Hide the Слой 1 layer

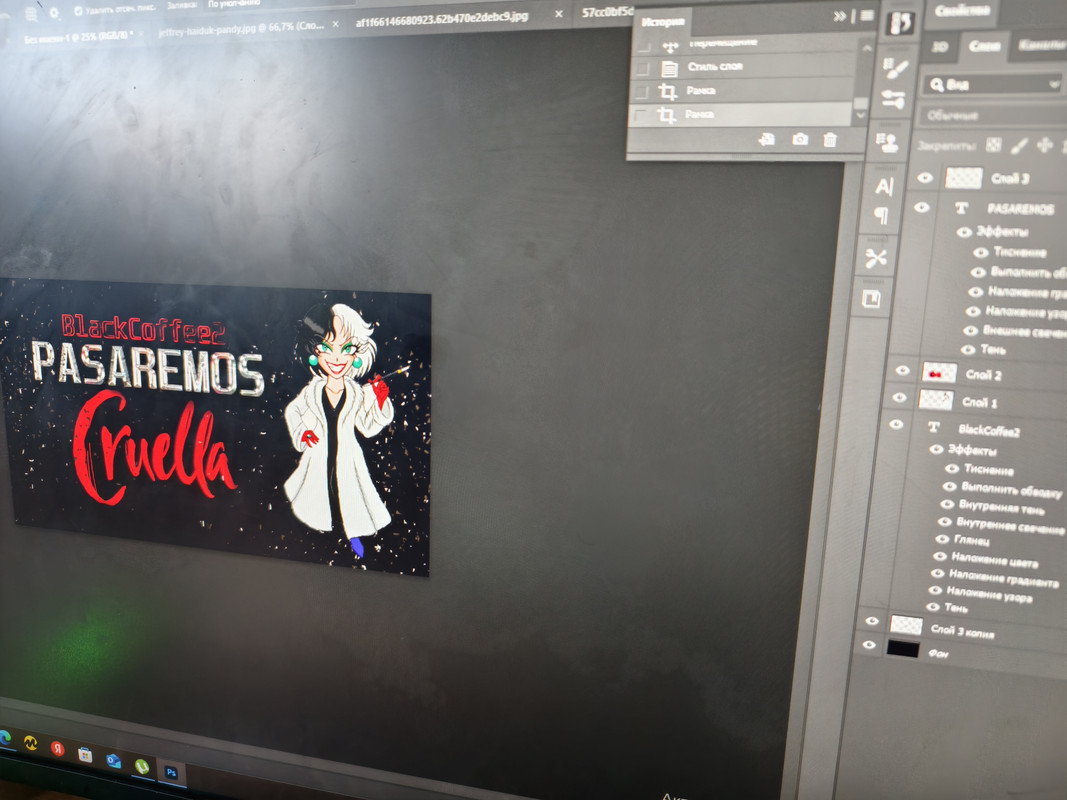[x=900, y=397]
